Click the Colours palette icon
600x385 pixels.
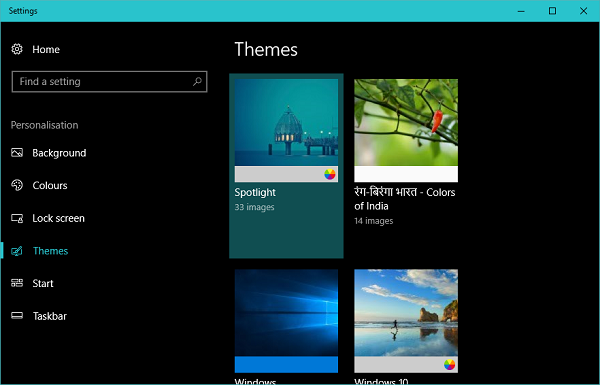pos(17,185)
